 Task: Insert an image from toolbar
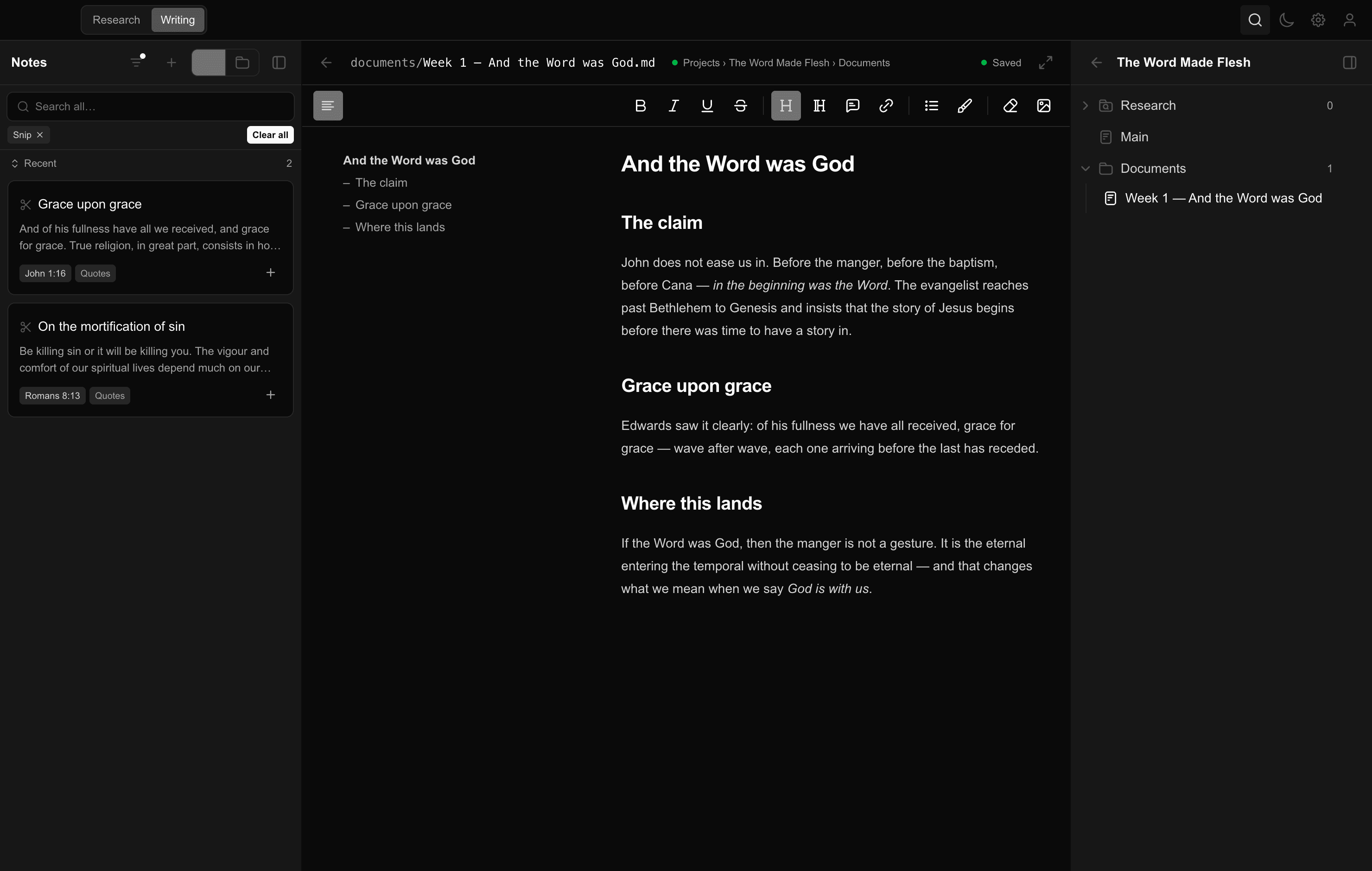[x=1044, y=105]
